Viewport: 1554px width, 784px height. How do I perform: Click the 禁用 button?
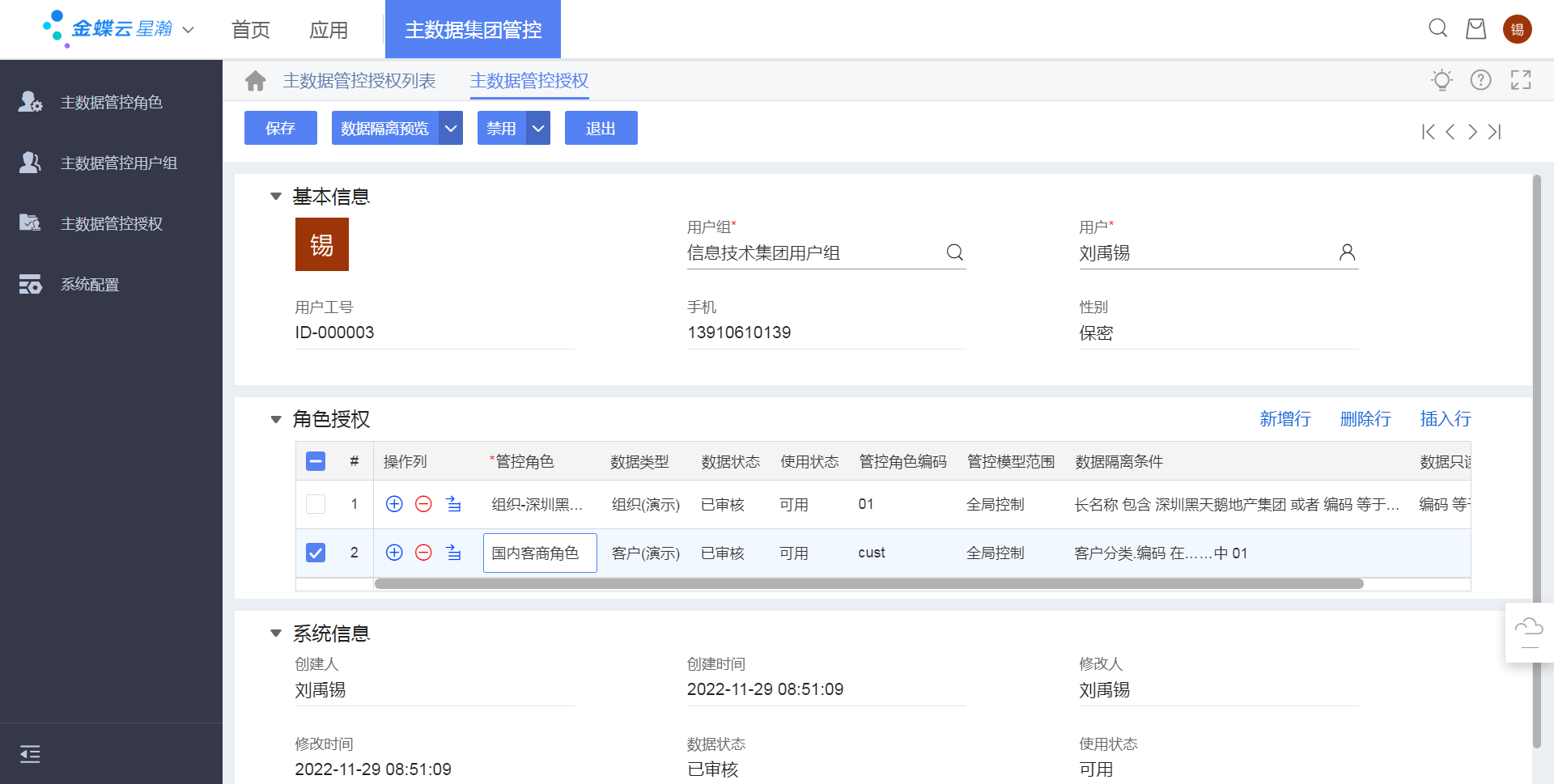coord(502,128)
